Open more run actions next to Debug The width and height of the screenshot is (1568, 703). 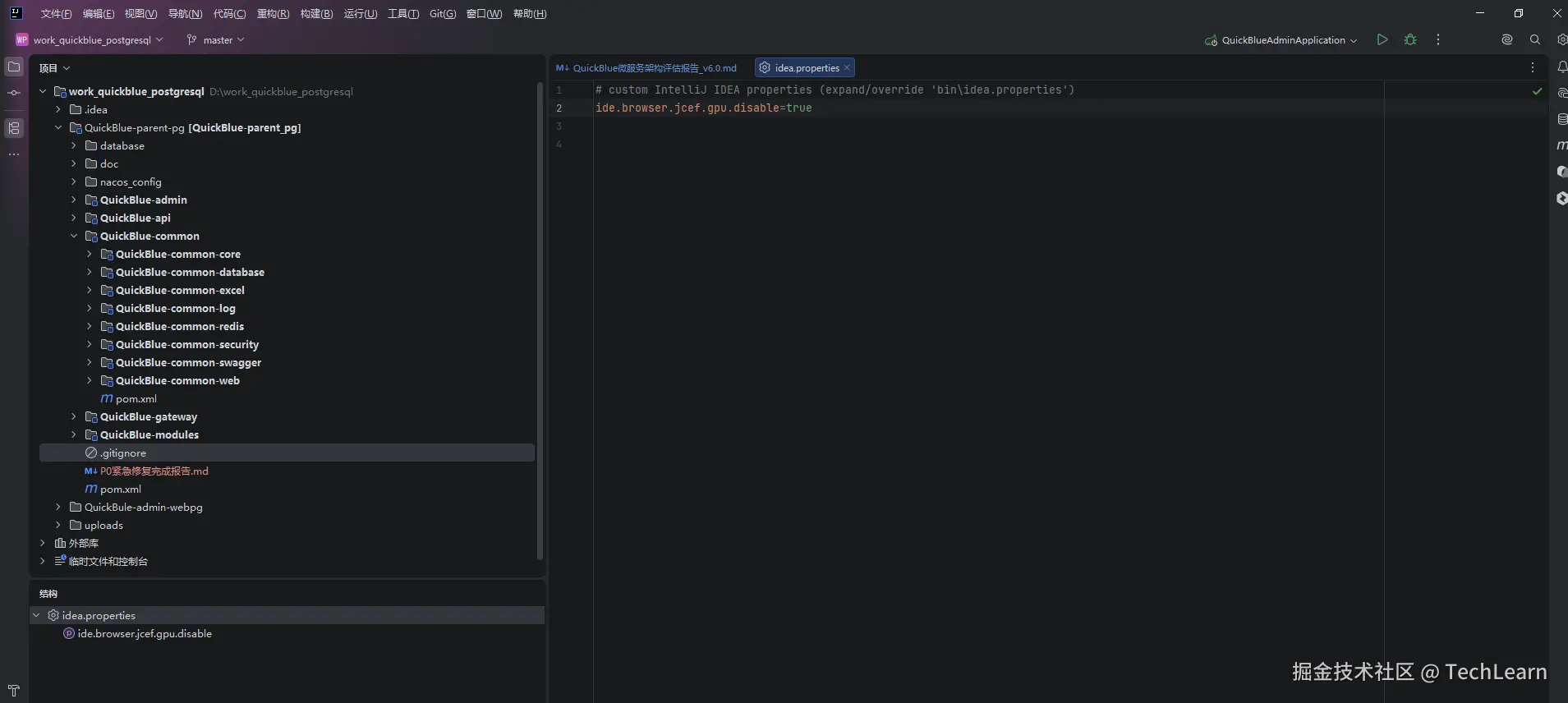(x=1437, y=39)
